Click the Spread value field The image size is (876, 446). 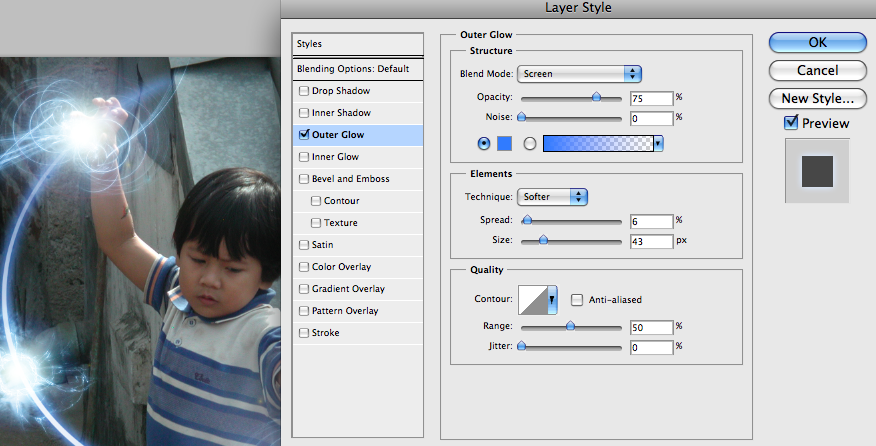[x=651, y=221]
